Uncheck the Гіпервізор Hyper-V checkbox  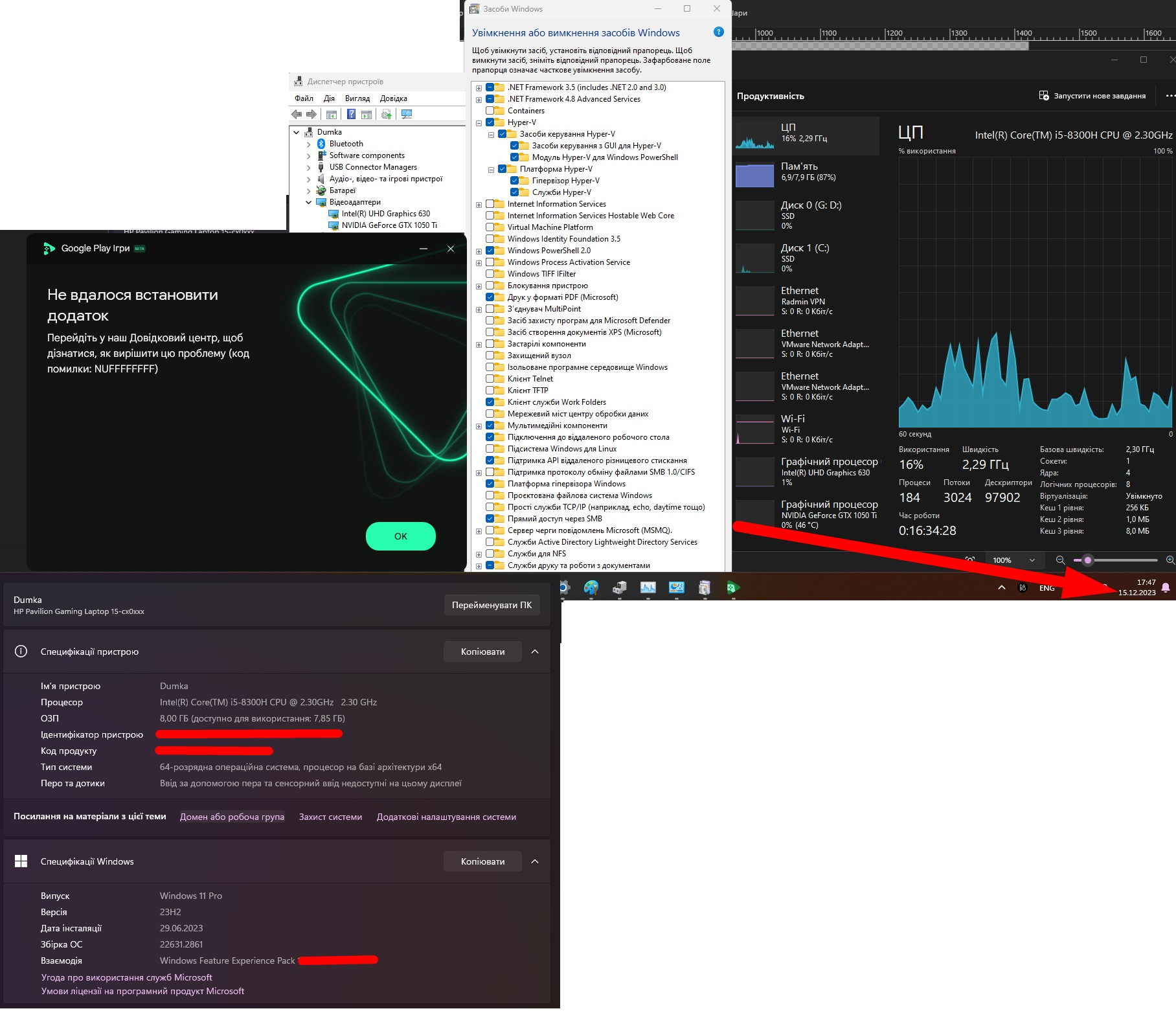coord(515,181)
